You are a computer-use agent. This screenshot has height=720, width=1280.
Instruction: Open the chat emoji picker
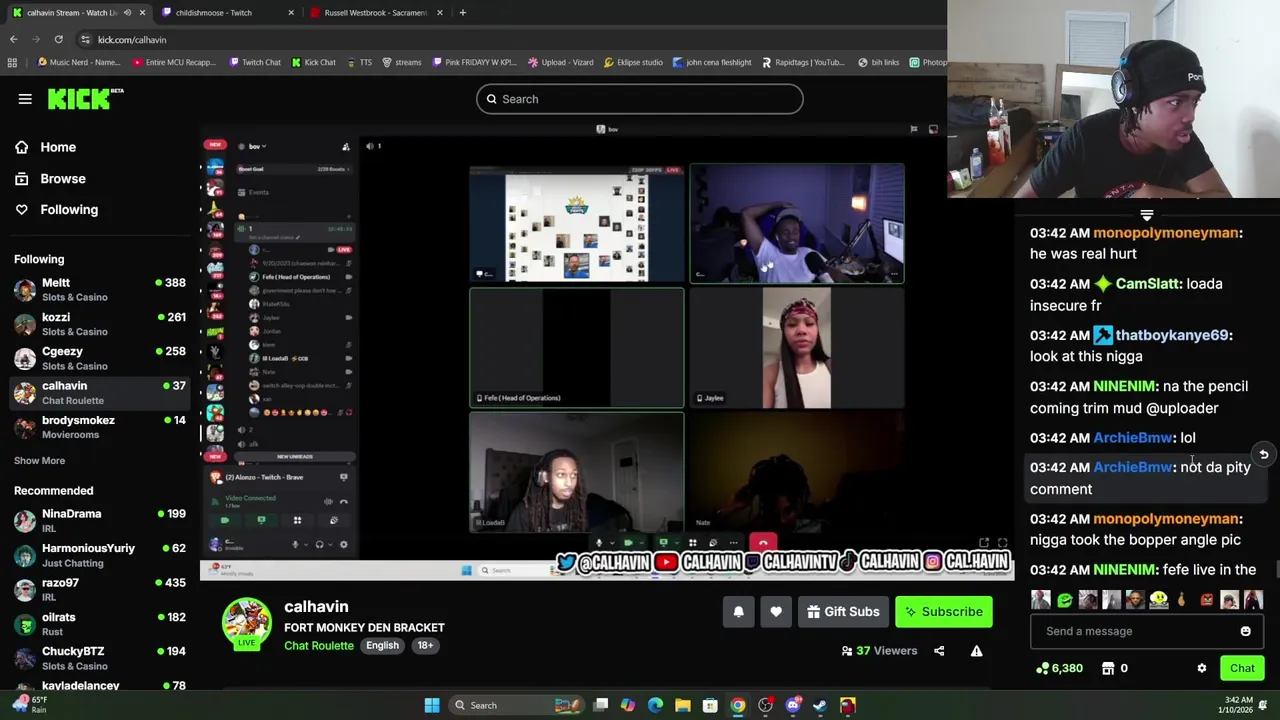(x=1245, y=631)
